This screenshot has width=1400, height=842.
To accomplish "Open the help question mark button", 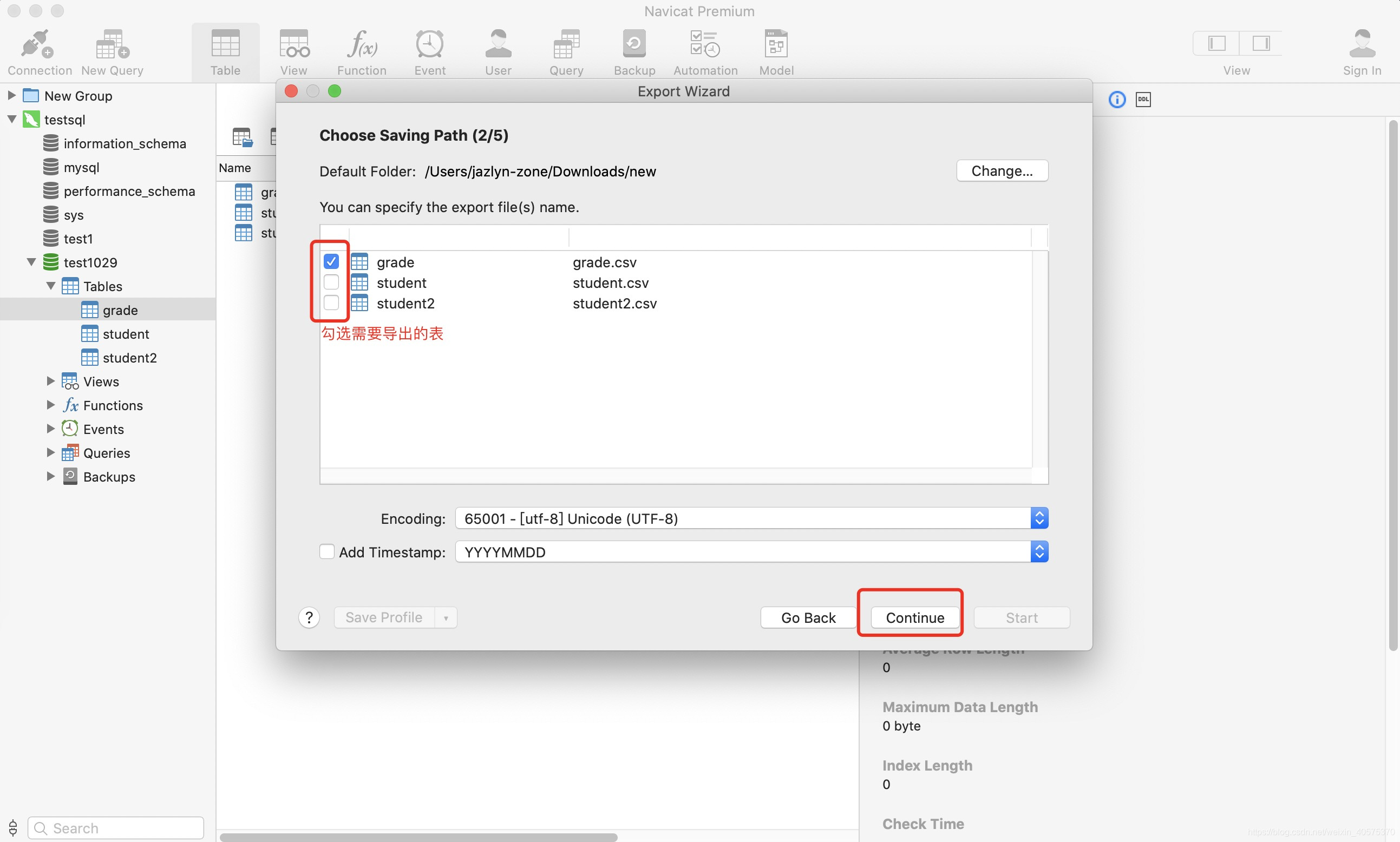I will pos(309,617).
